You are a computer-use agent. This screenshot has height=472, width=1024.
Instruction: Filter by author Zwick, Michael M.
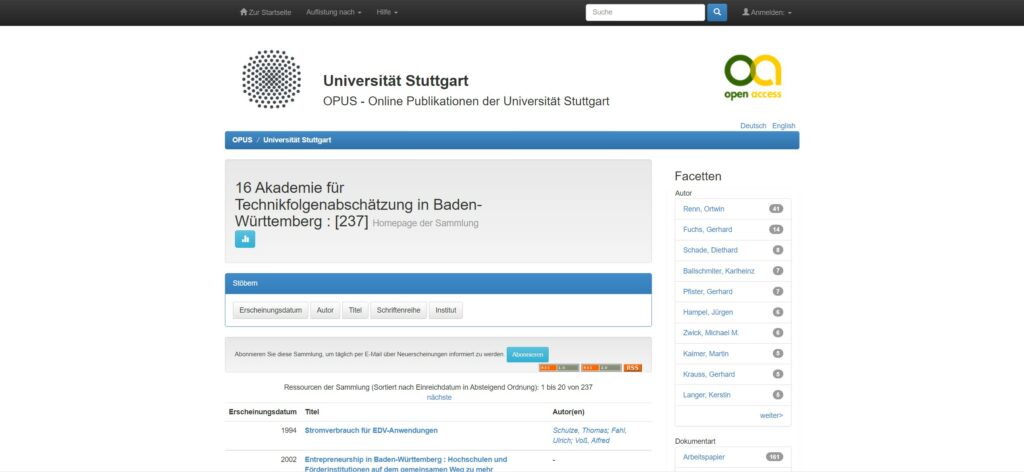point(711,333)
